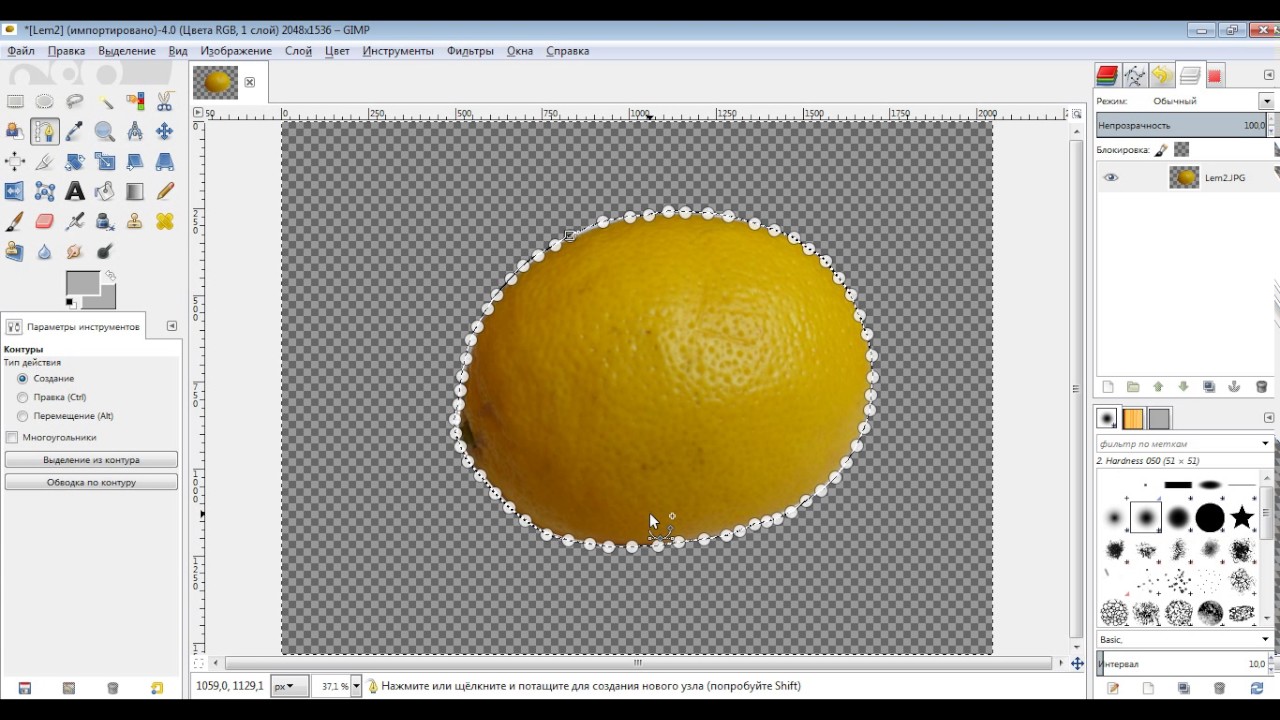Toggle lock alpha channel checkerboard icon
The height and width of the screenshot is (720, 1280).
pos(1181,150)
